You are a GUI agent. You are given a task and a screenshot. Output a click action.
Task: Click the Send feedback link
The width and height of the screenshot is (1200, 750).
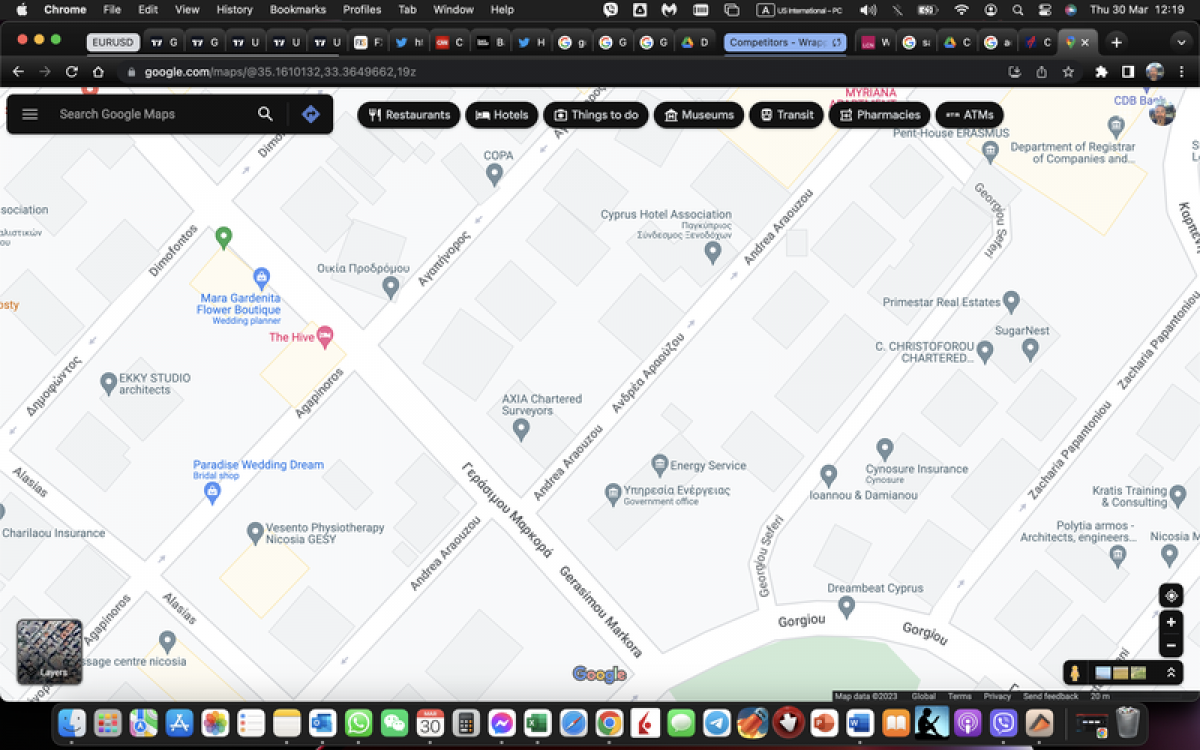point(1050,696)
